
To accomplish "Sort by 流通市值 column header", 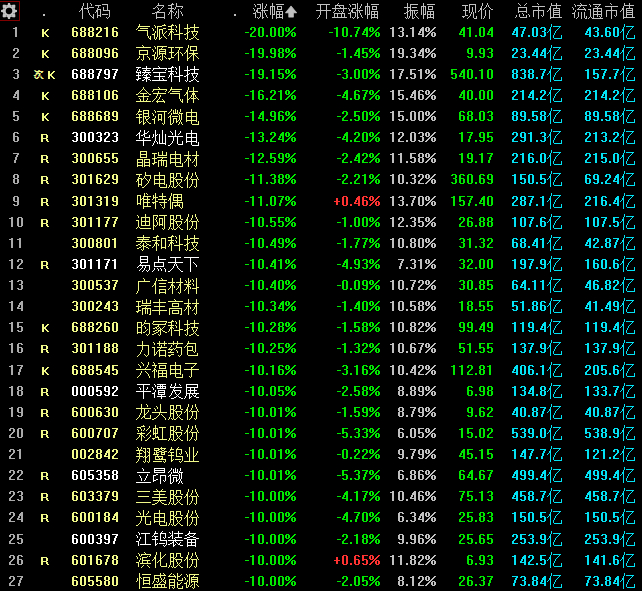I will (603, 11).
